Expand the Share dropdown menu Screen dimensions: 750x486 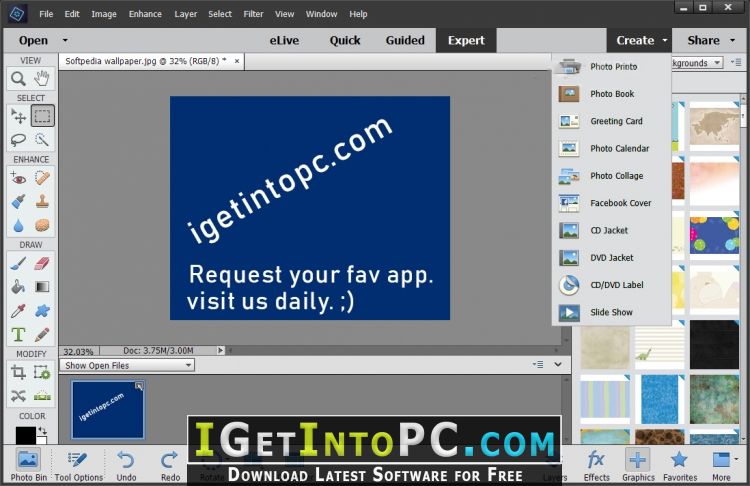[710, 41]
